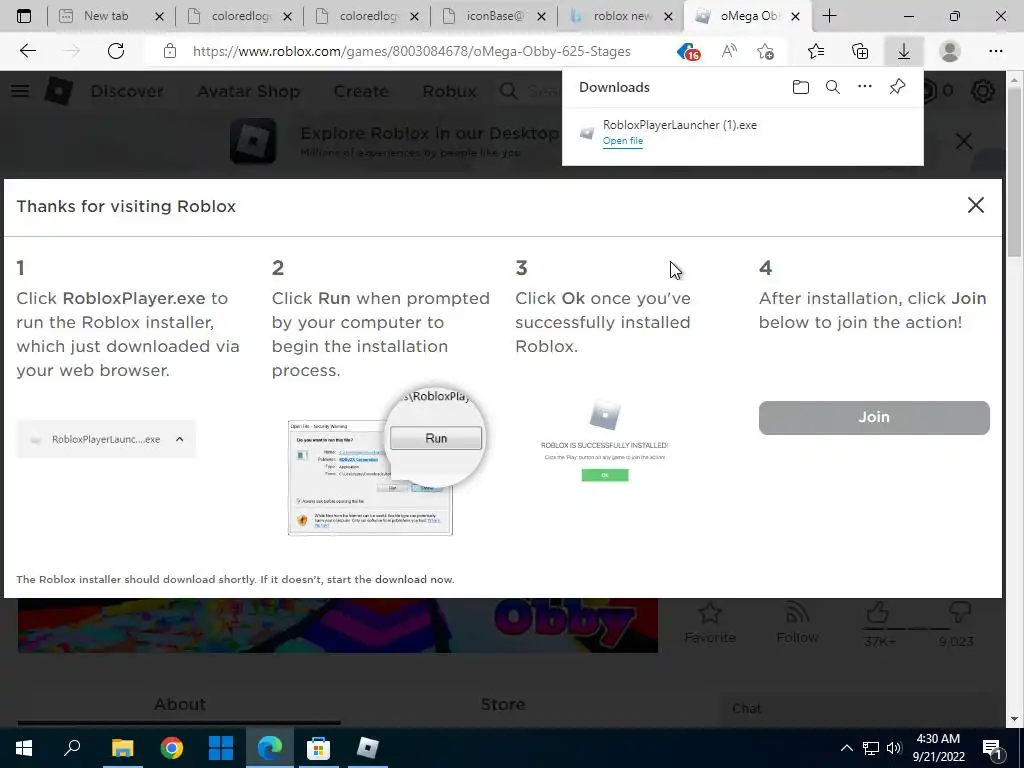Switch to the iconBase tab
The width and height of the screenshot is (1024, 768).
tap(496, 16)
